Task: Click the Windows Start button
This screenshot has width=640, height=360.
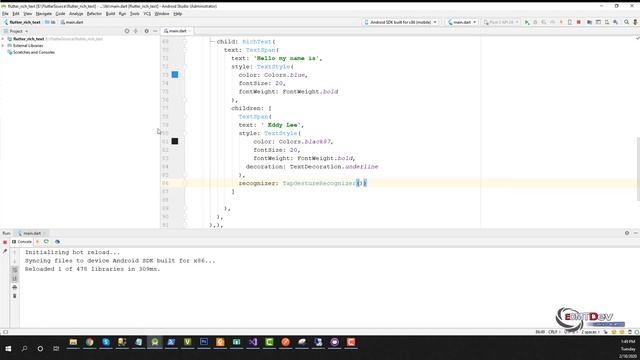Action: (8, 349)
